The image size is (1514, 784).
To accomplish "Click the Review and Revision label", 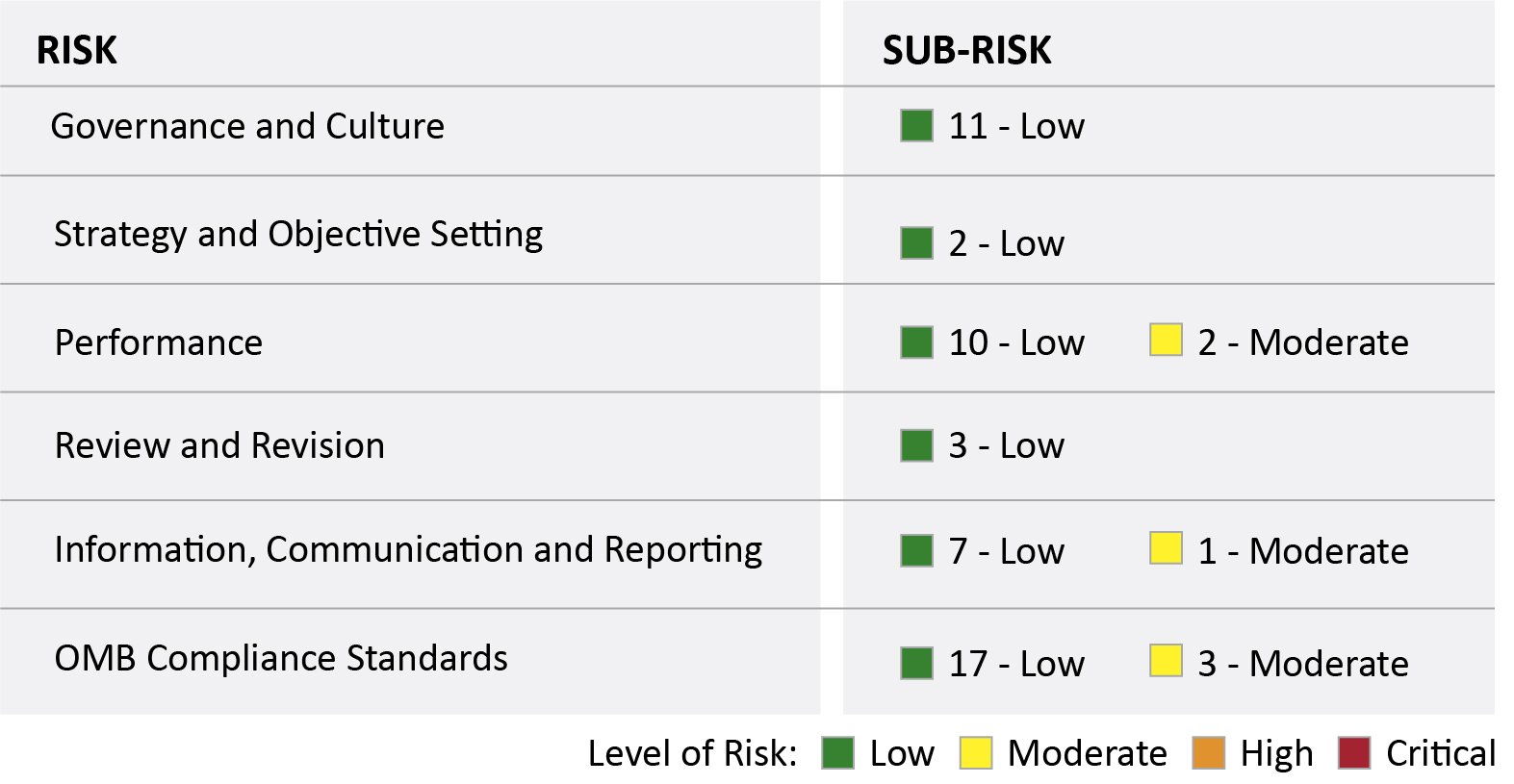I will click(x=219, y=445).
